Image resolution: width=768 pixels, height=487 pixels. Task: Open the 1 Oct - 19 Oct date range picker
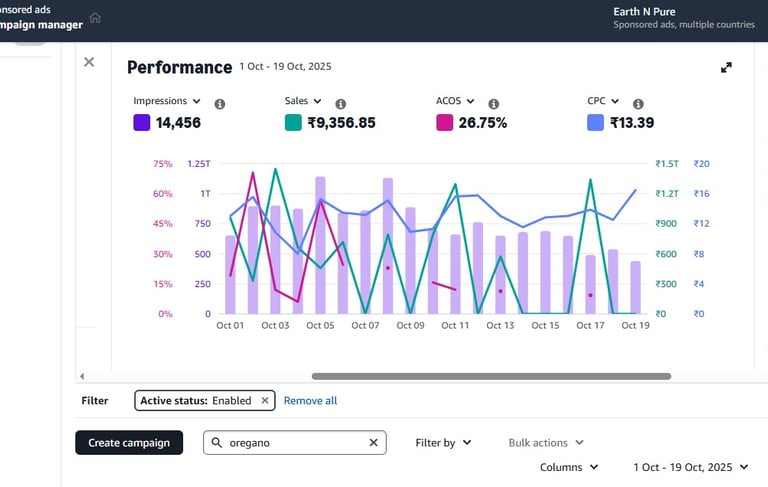[x=691, y=467]
